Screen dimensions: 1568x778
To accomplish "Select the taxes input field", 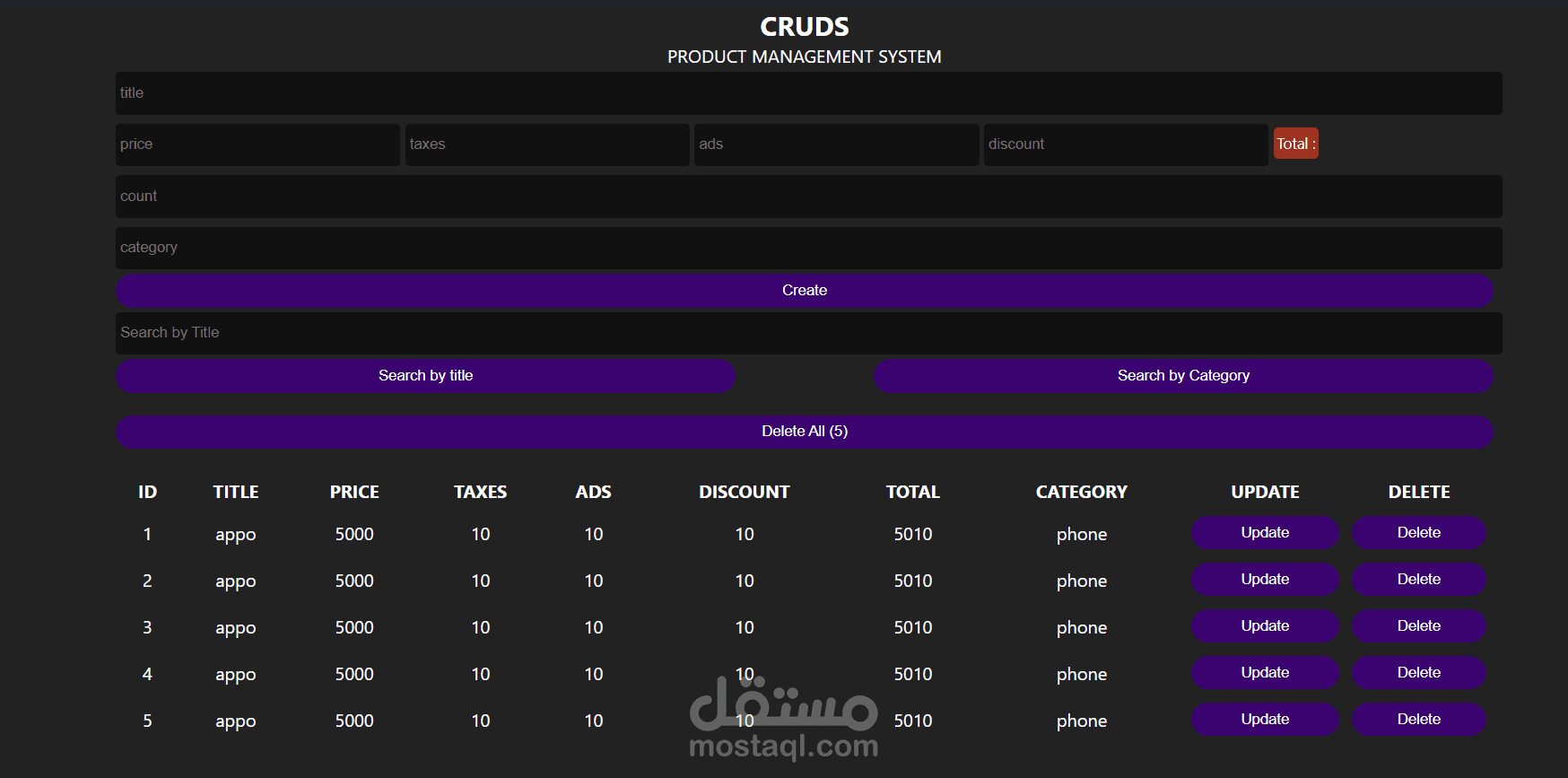I will point(547,144).
